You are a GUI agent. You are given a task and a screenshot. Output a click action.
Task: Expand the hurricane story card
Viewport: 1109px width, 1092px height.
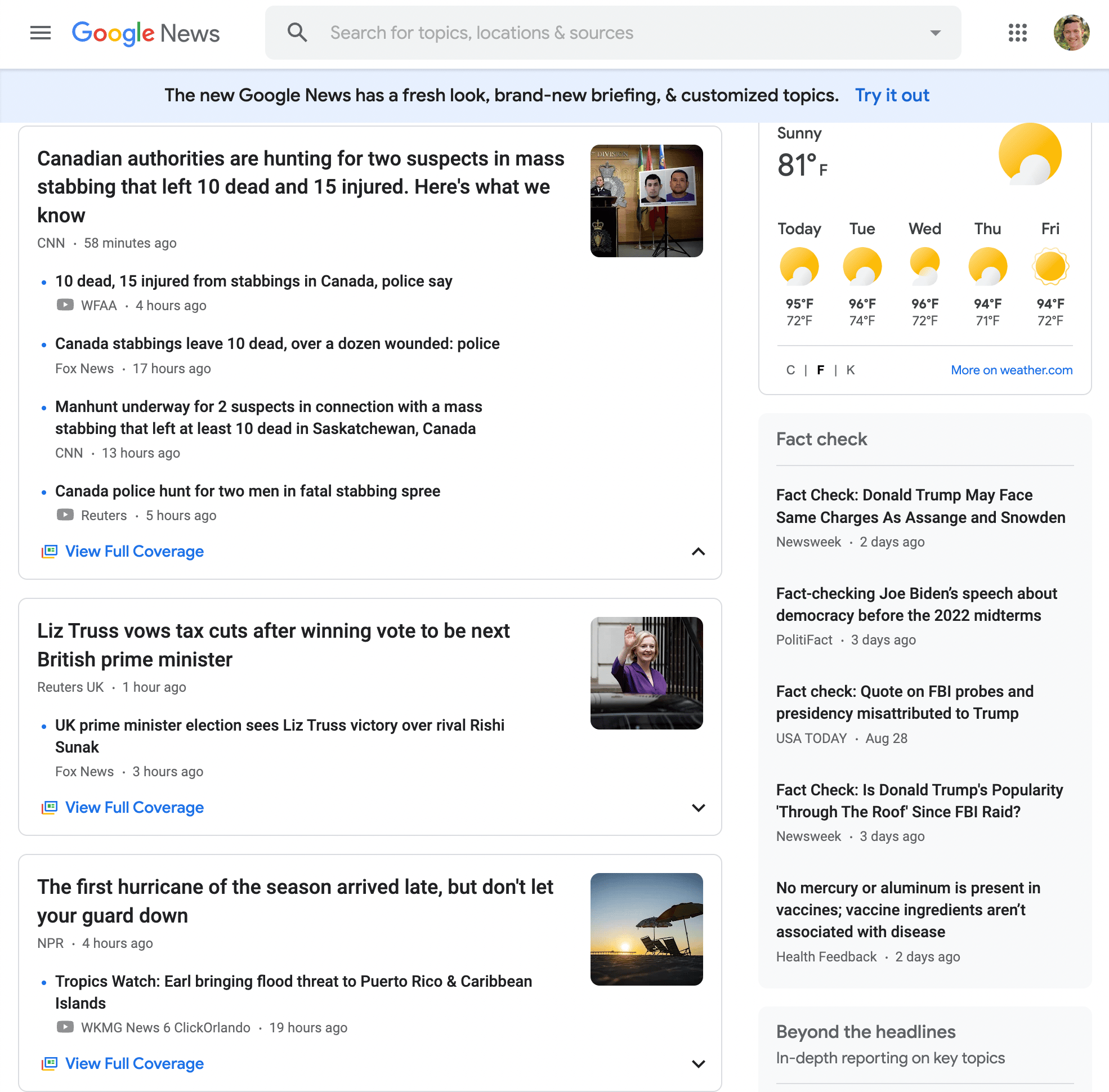pos(697,1064)
